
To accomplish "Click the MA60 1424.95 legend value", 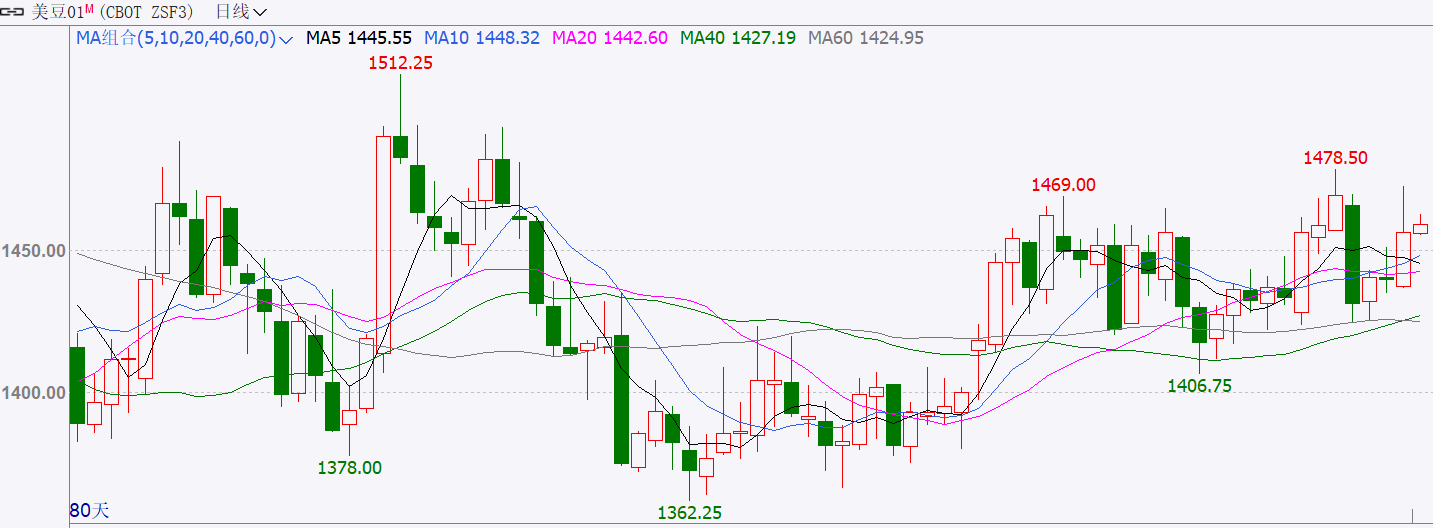I will coord(866,38).
